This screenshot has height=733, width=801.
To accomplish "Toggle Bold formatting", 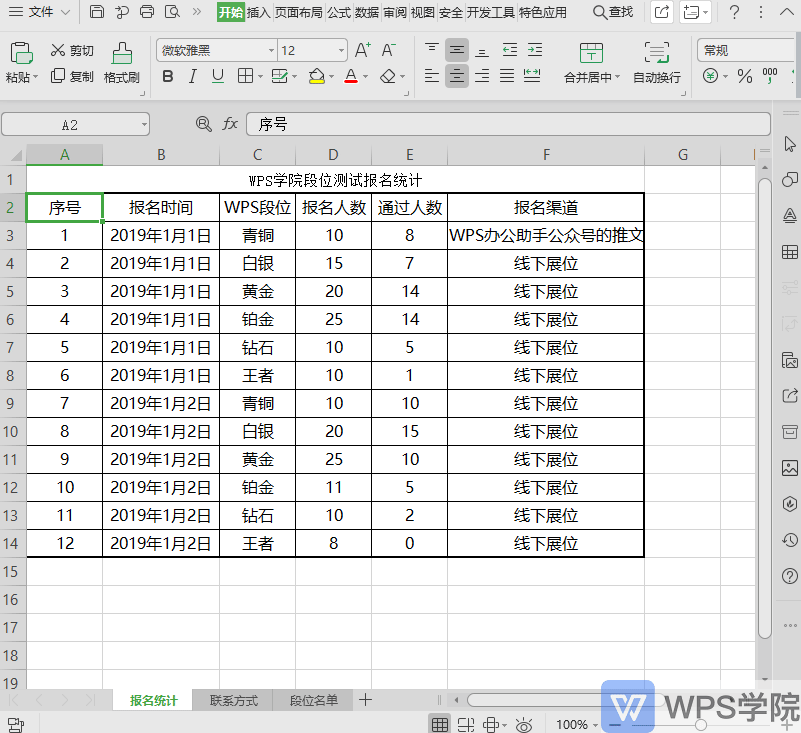I will click(x=168, y=77).
